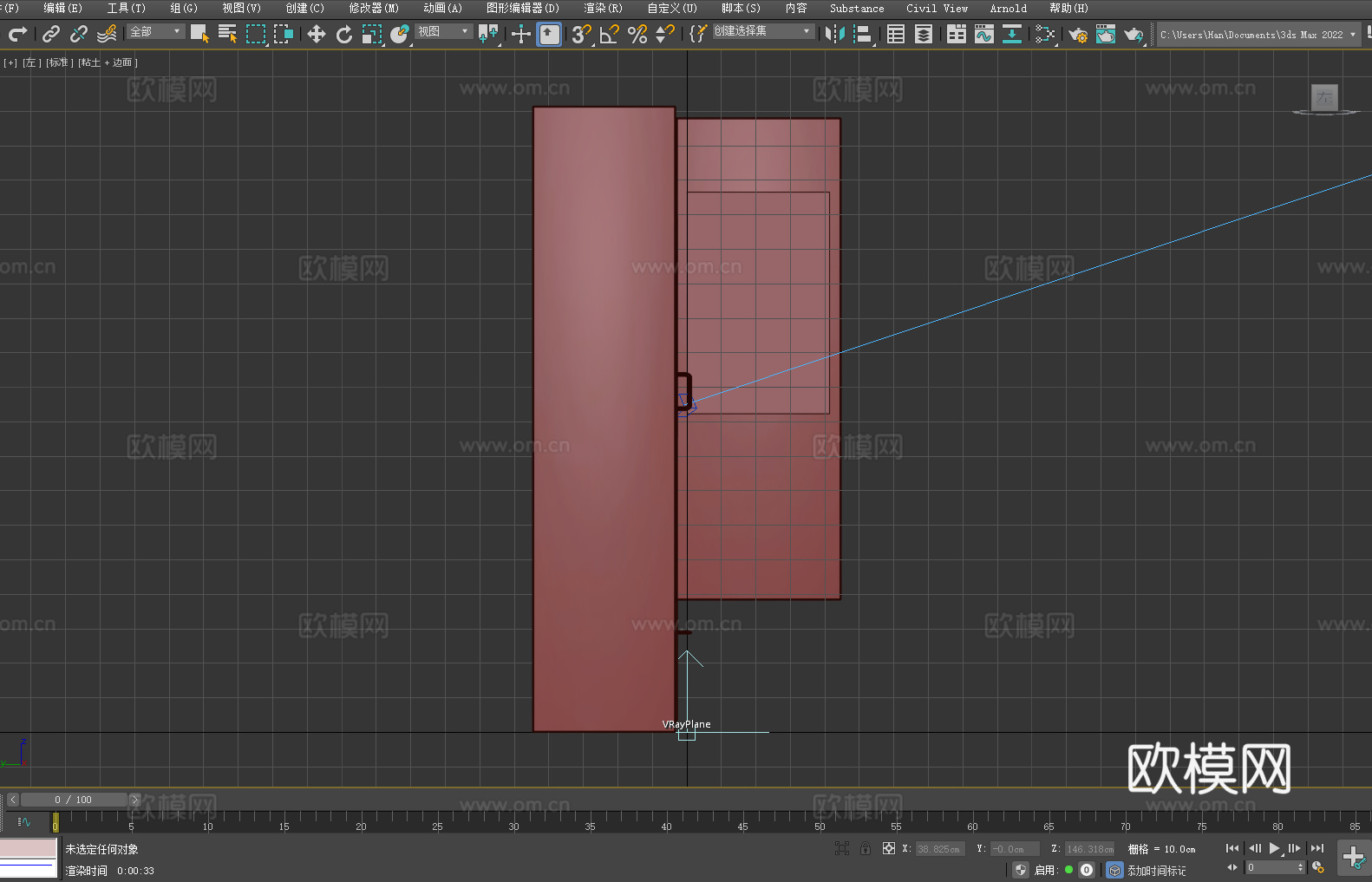Click the [标准] viewport shading label
Screen dimensions: 1372x882
click(60, 62)
